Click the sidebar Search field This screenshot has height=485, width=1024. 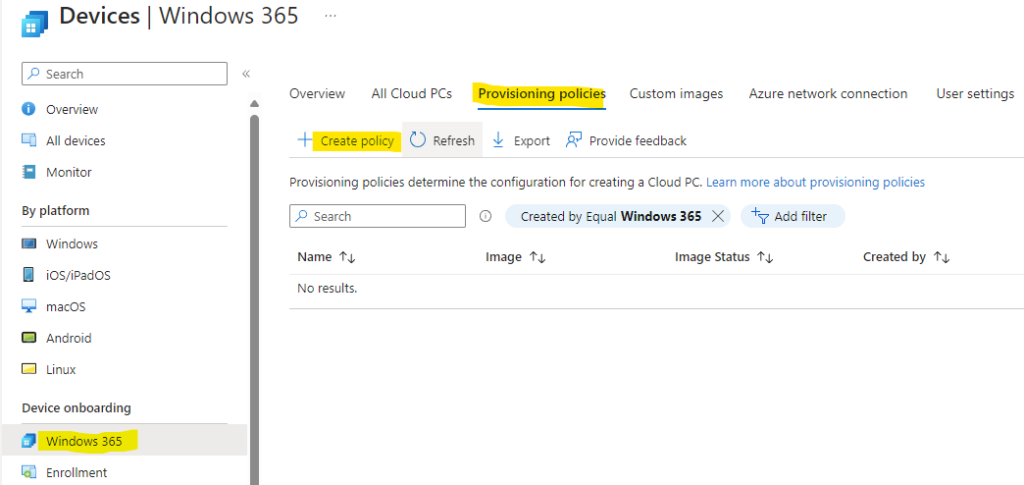coord(125,74)
